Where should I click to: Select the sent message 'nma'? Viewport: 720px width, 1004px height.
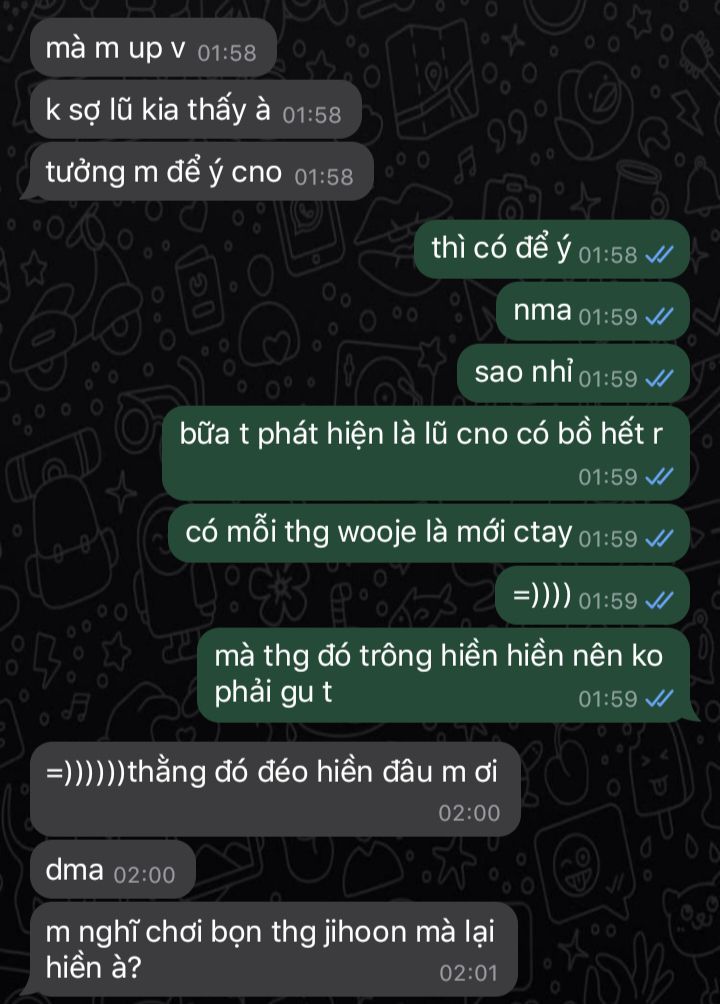593,311
